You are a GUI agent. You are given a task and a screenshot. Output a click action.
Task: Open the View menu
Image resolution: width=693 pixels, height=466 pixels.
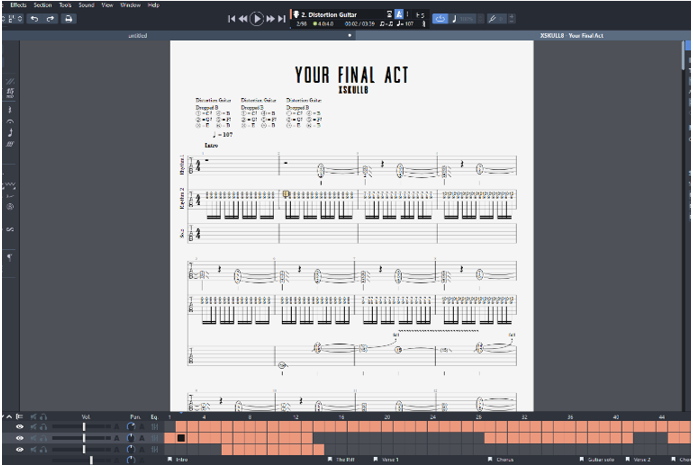tap(107, 5)
